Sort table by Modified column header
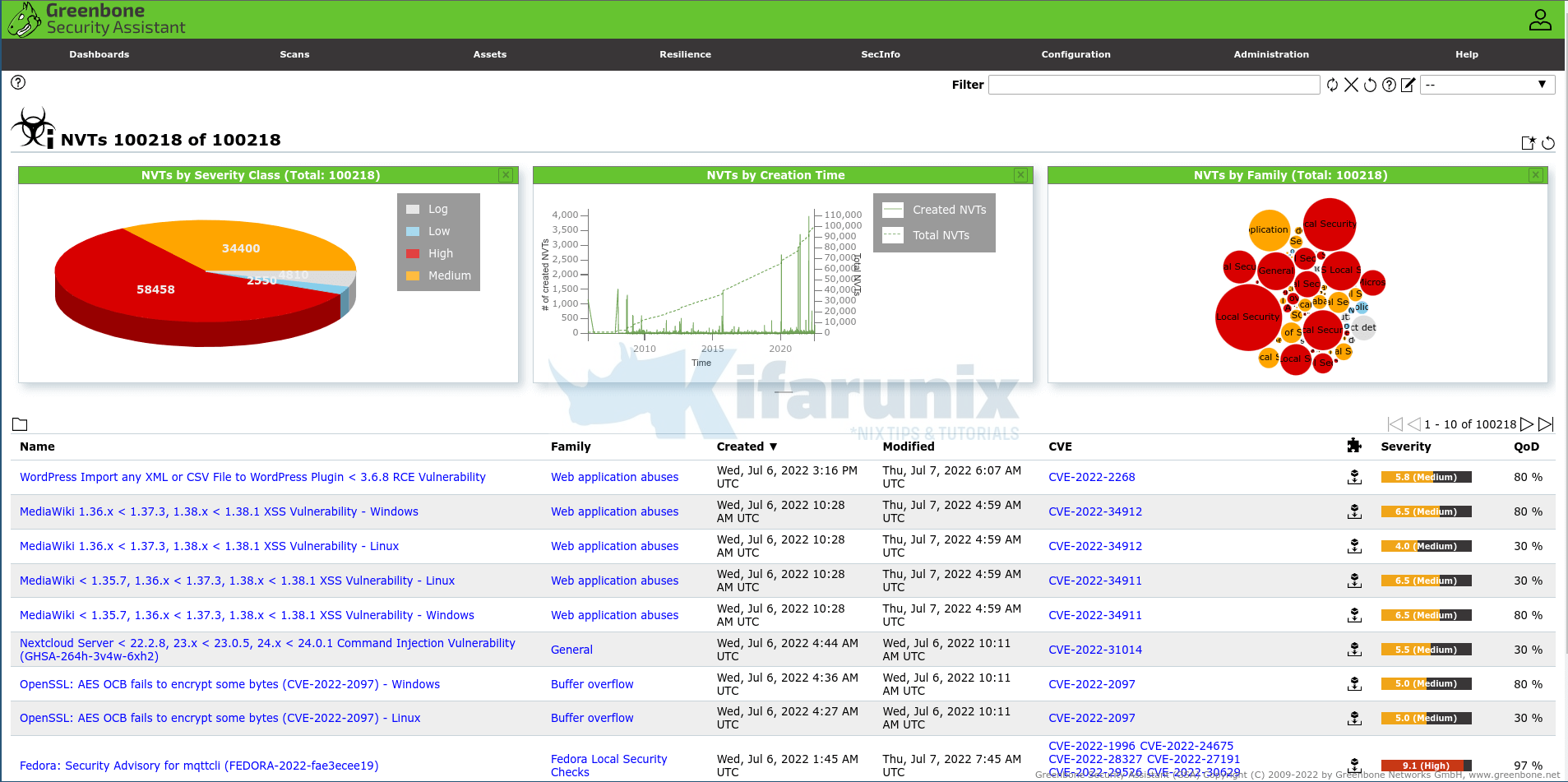Image resolution: width=1568 pixels, height=782 pixels. pos(909,447)
